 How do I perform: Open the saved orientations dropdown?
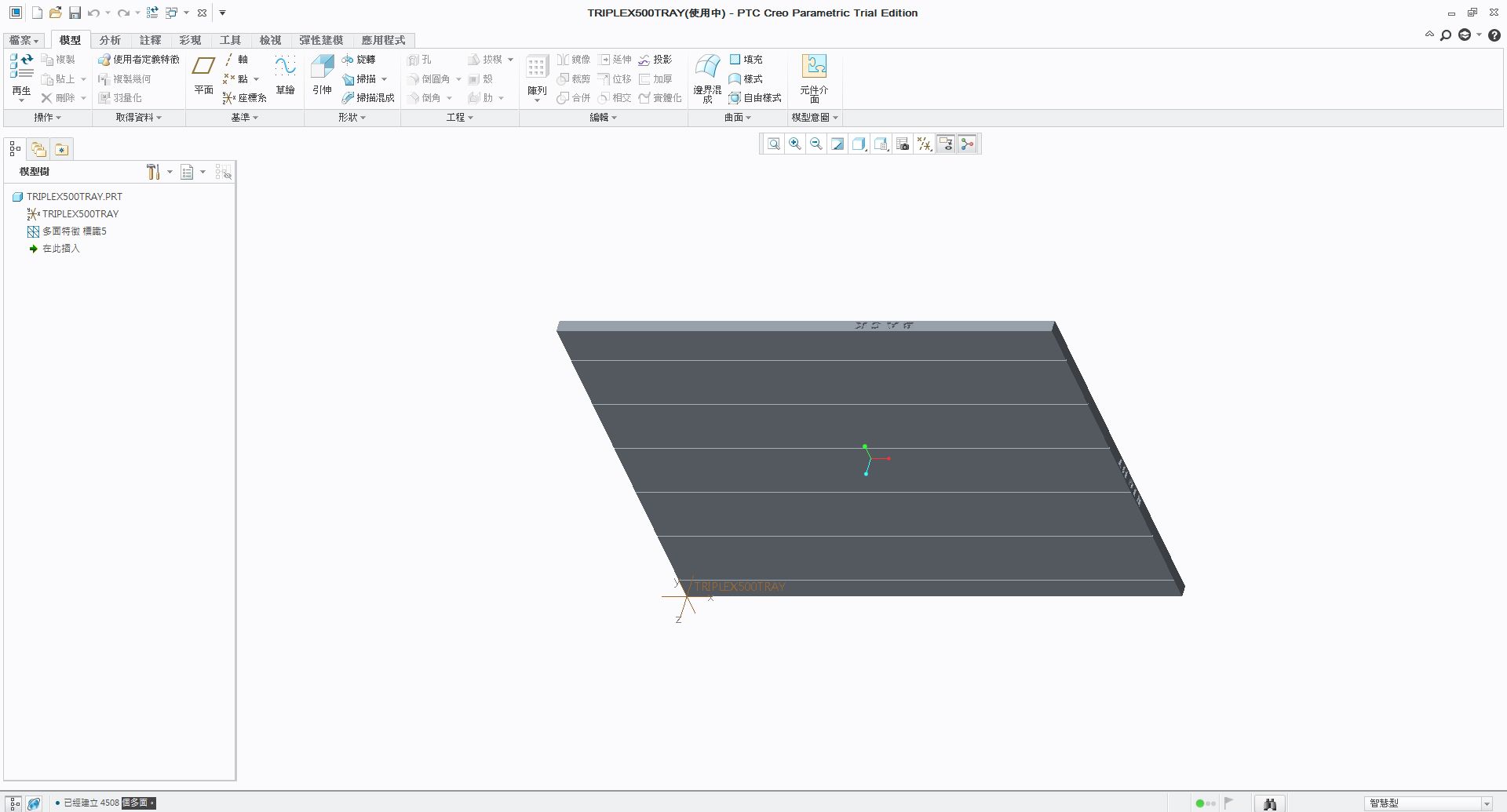(x=881, y=144)
